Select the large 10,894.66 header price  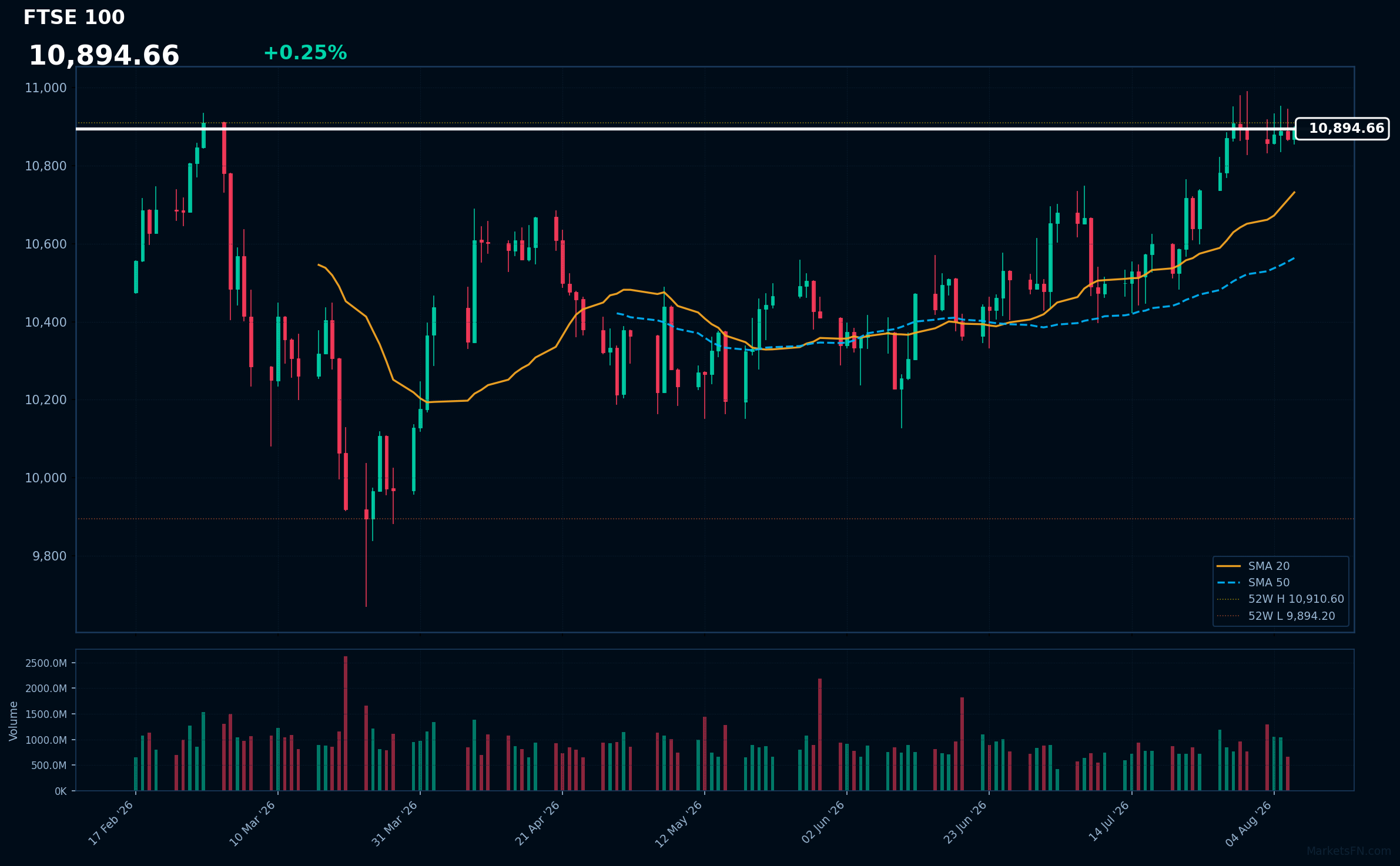click(104, 56)
